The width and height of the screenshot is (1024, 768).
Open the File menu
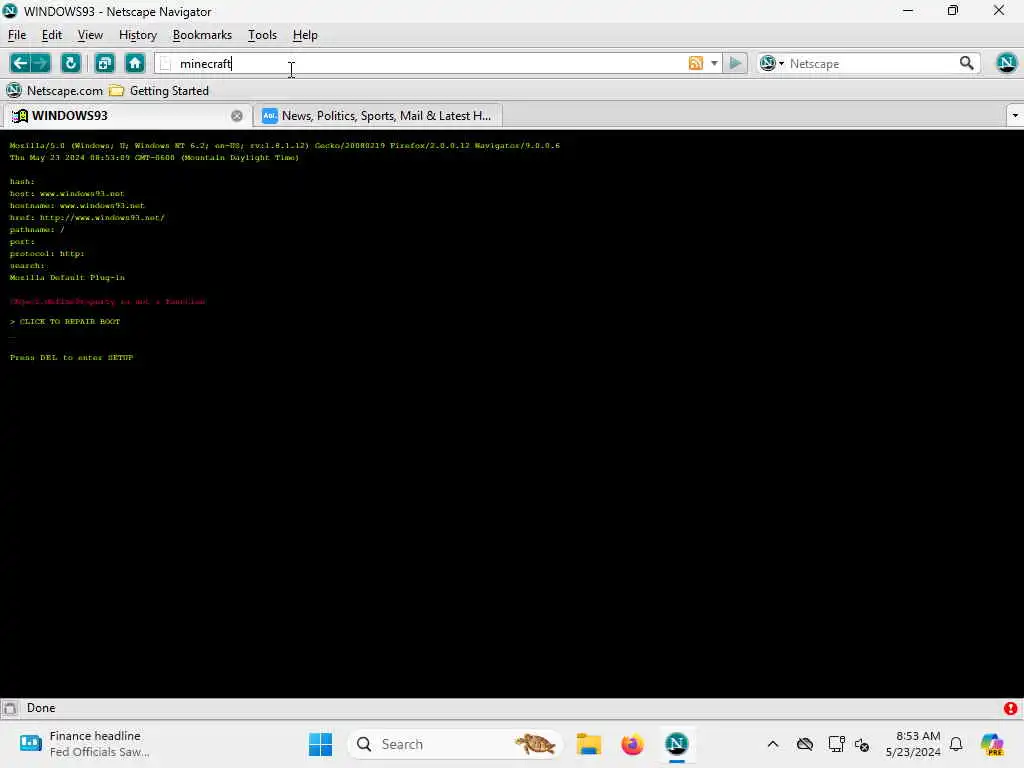[x=17, y=35]
